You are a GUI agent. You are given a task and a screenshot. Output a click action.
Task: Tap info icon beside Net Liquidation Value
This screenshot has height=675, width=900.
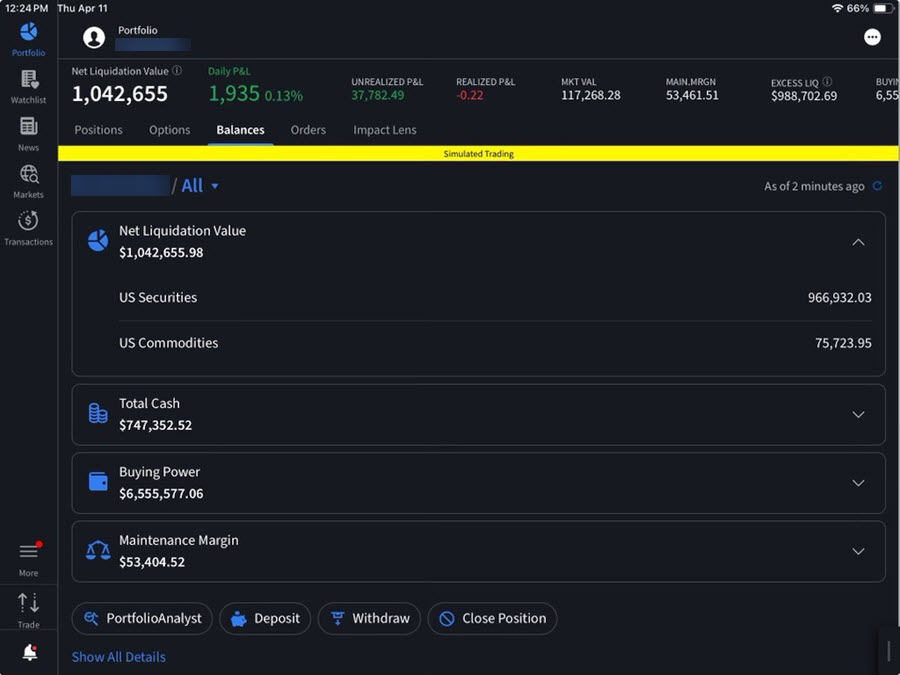177,71
